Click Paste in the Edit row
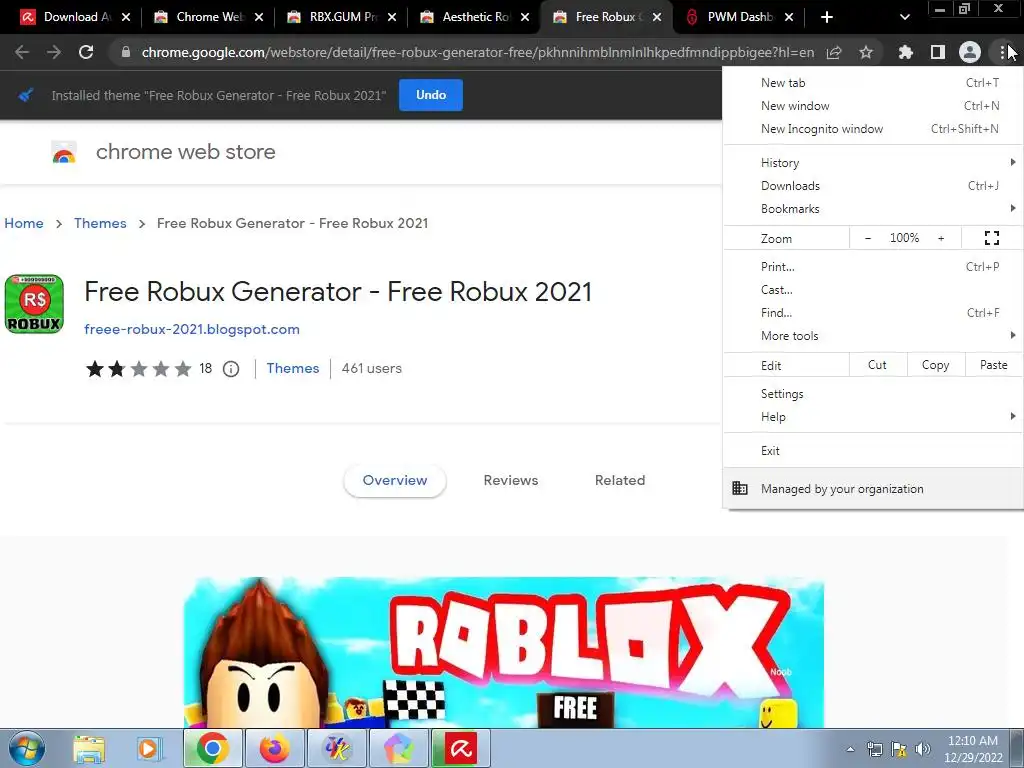This screenshot has width=1024, height=768. click(x=994, y=365)
